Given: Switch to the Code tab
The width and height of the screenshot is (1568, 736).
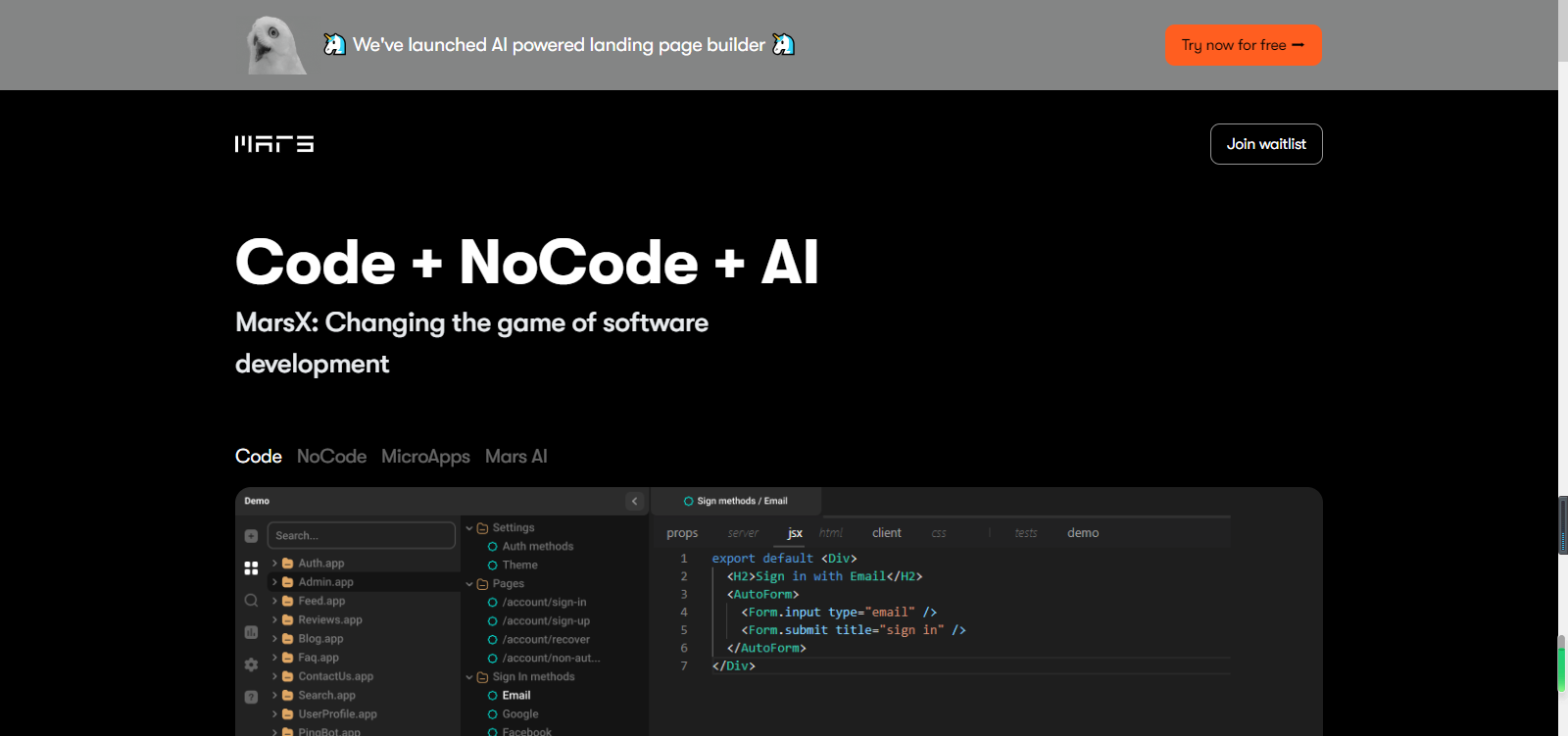Looking at the screenshot, I should pos(259,457).
